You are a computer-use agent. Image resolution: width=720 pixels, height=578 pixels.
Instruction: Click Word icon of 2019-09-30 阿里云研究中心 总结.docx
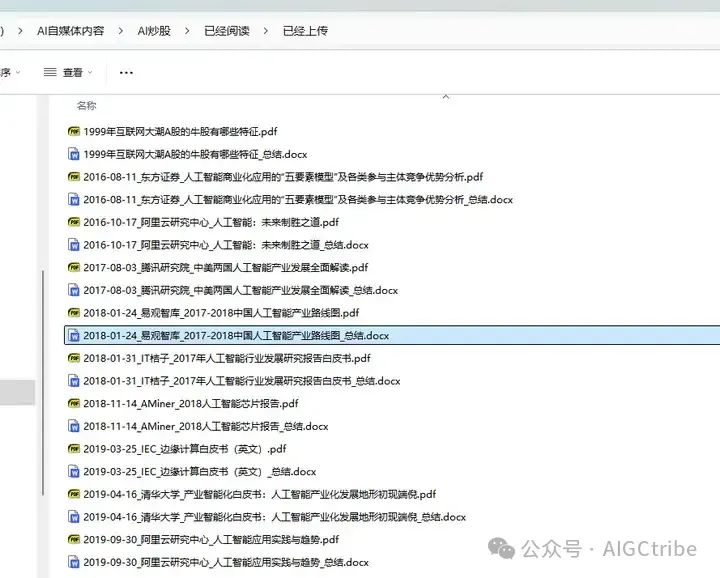(74, 562)
